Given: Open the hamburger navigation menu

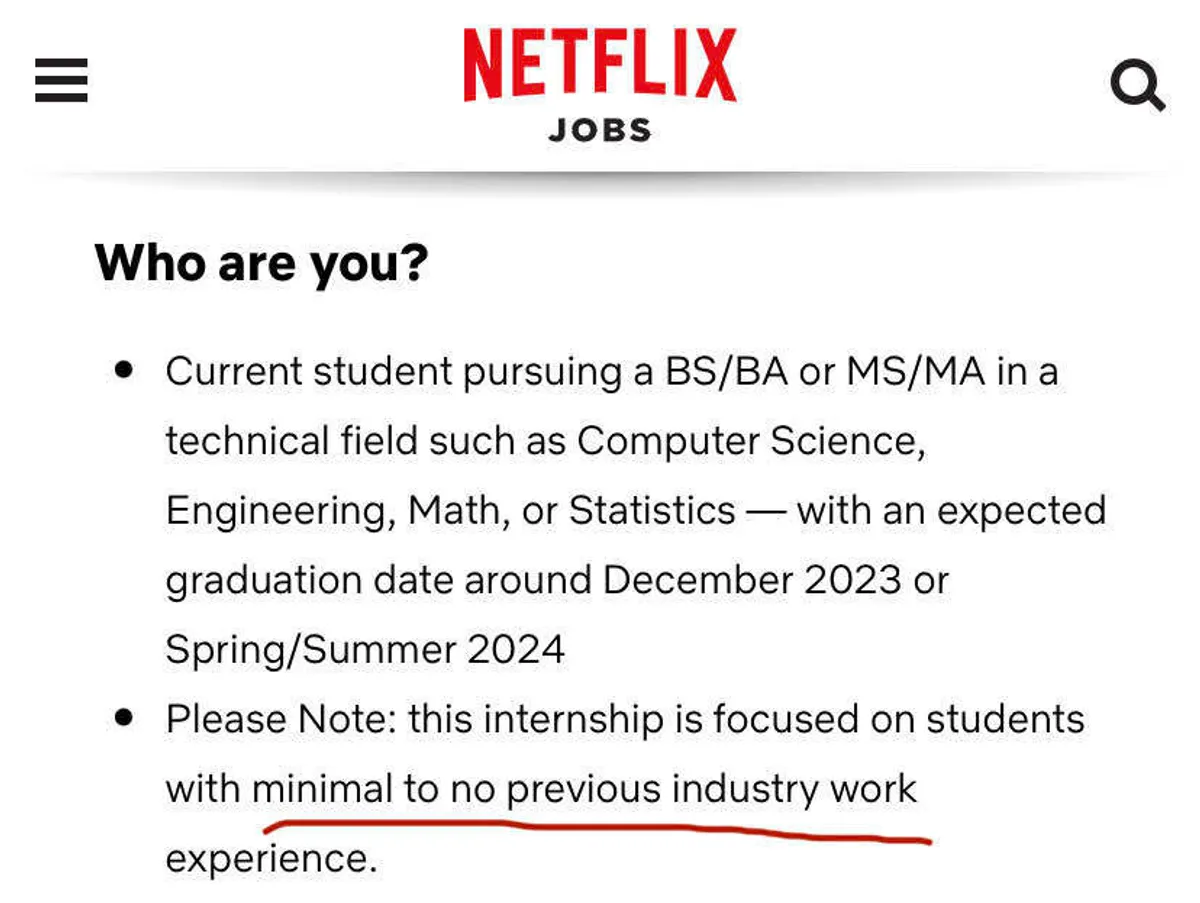Looking at the screenshot, I should pos(61,80).
